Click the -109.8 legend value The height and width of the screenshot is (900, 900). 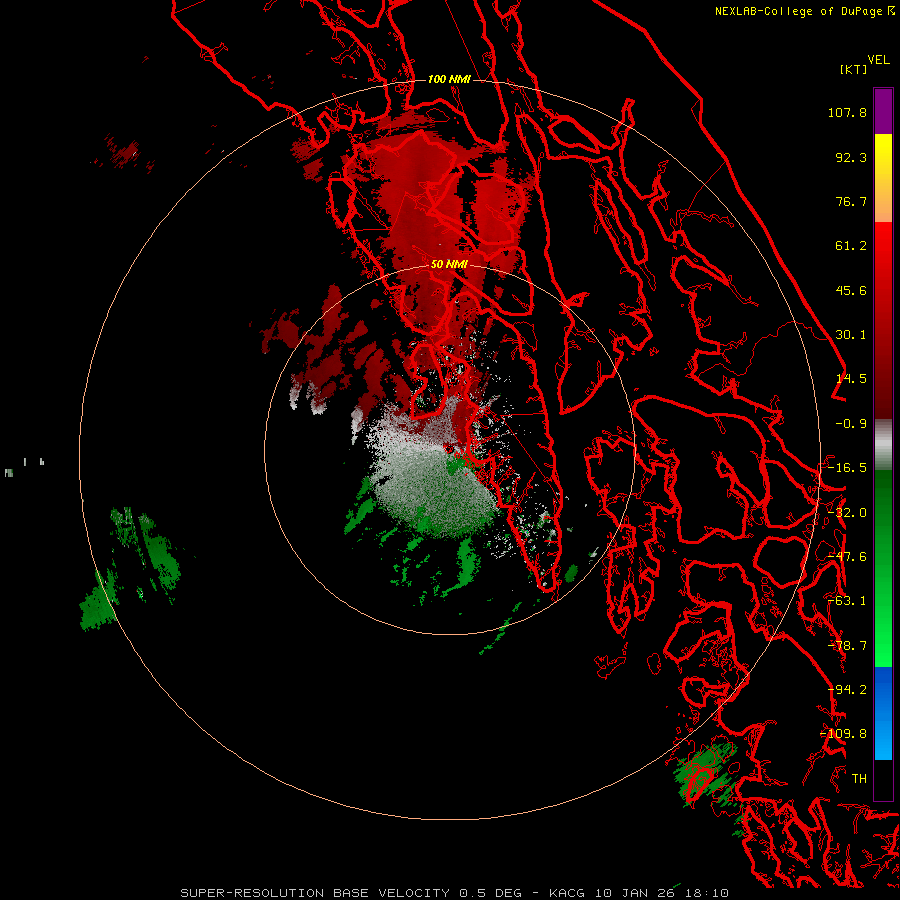tap(843, 734)
